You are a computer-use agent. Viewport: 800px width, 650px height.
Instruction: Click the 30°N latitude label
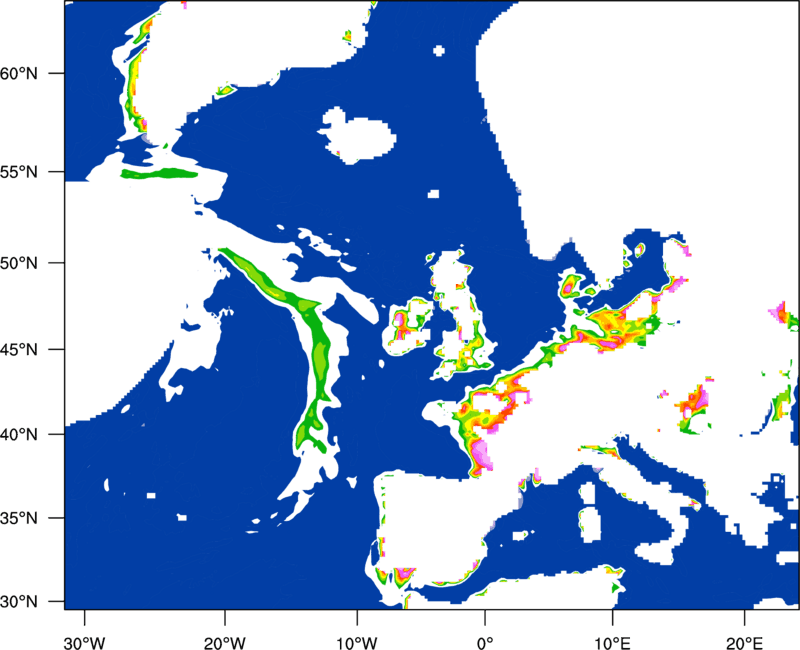[x=19, y=602]
